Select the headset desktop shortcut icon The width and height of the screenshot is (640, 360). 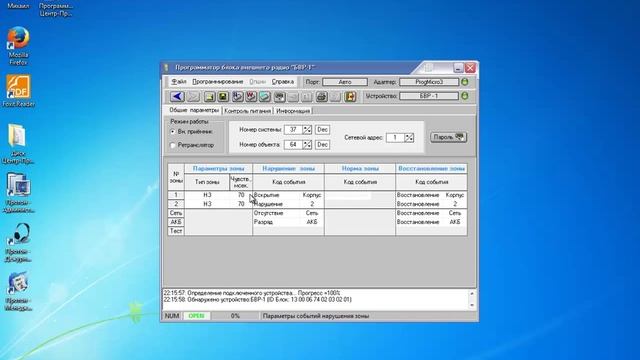point(18,242)
